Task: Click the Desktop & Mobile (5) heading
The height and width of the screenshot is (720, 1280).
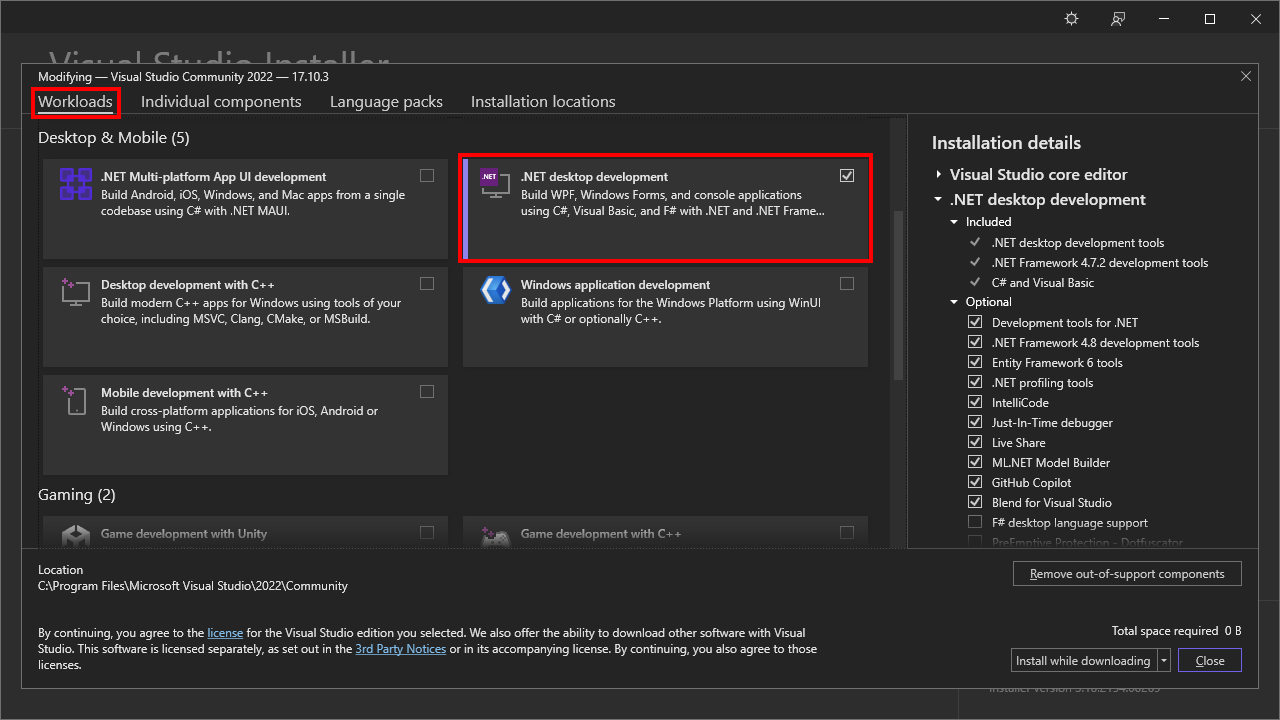Action: tap(114, 138)
